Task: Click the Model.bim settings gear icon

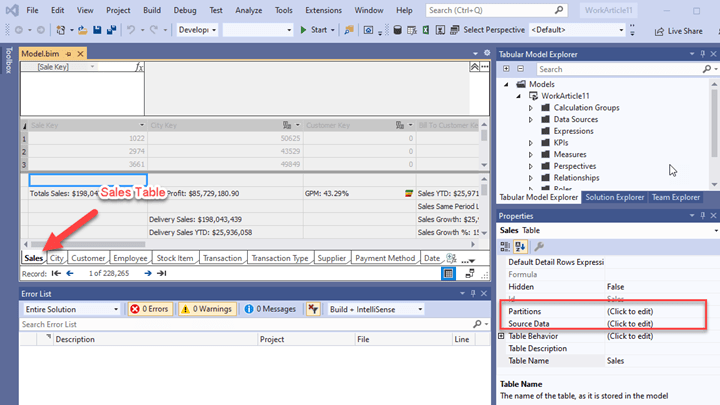Action: (x=487, y=53)
